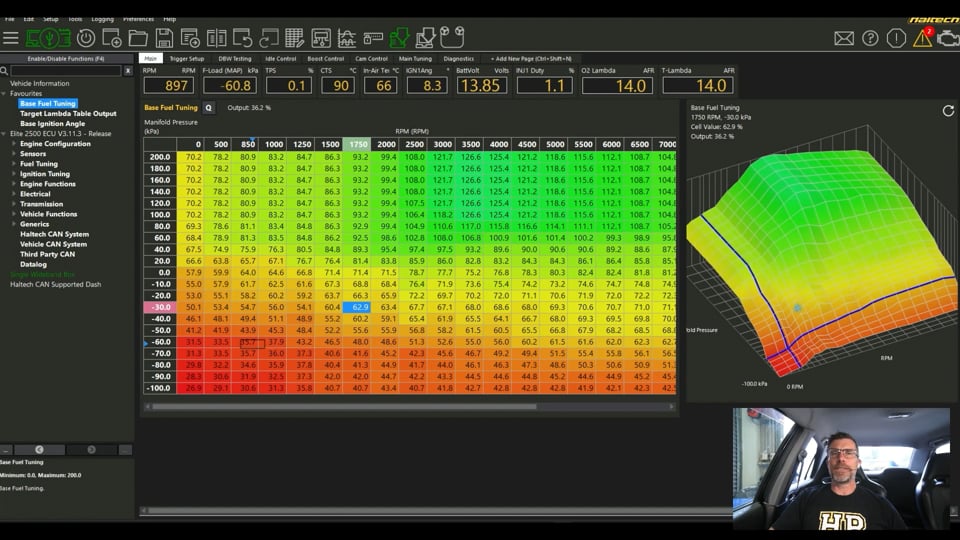Click the forward arrow navigation button
Image resolution: width=960 pixels, height=540 pixels.
pyautogui.click(x=91, y=449)
